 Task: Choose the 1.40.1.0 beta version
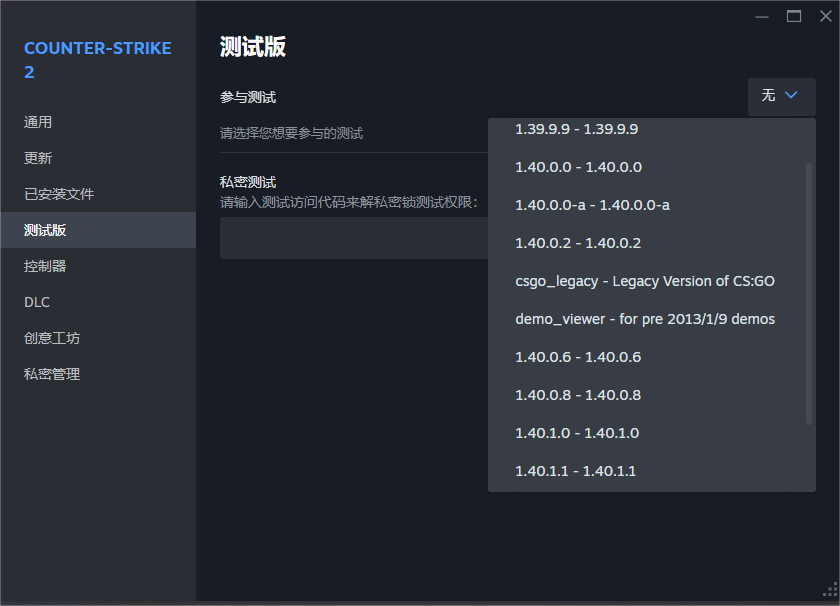pyautogui.click(x=577, y=433)
